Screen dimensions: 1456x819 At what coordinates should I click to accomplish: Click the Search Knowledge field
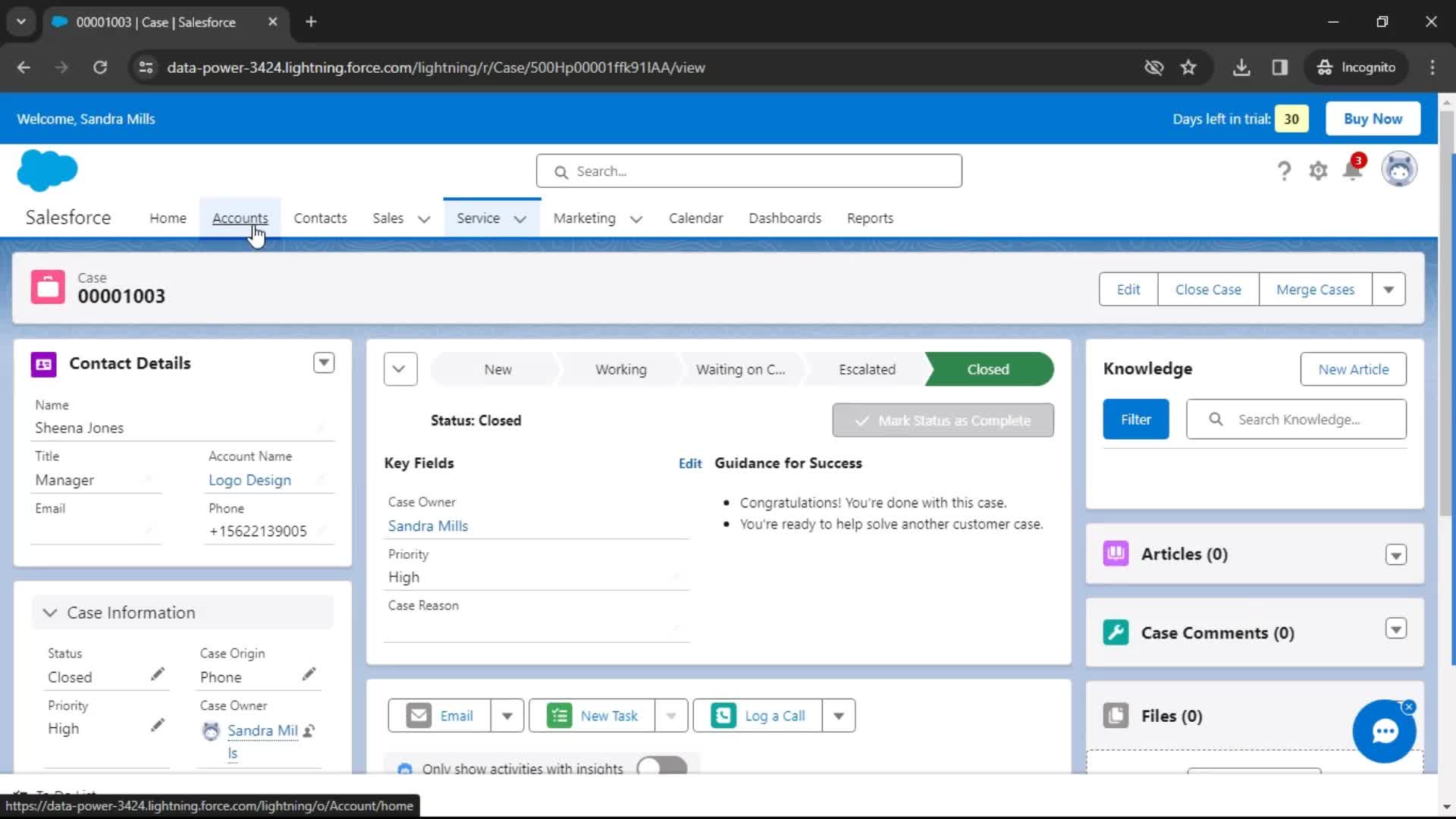pyautogui.click(x=1296, y=419)
